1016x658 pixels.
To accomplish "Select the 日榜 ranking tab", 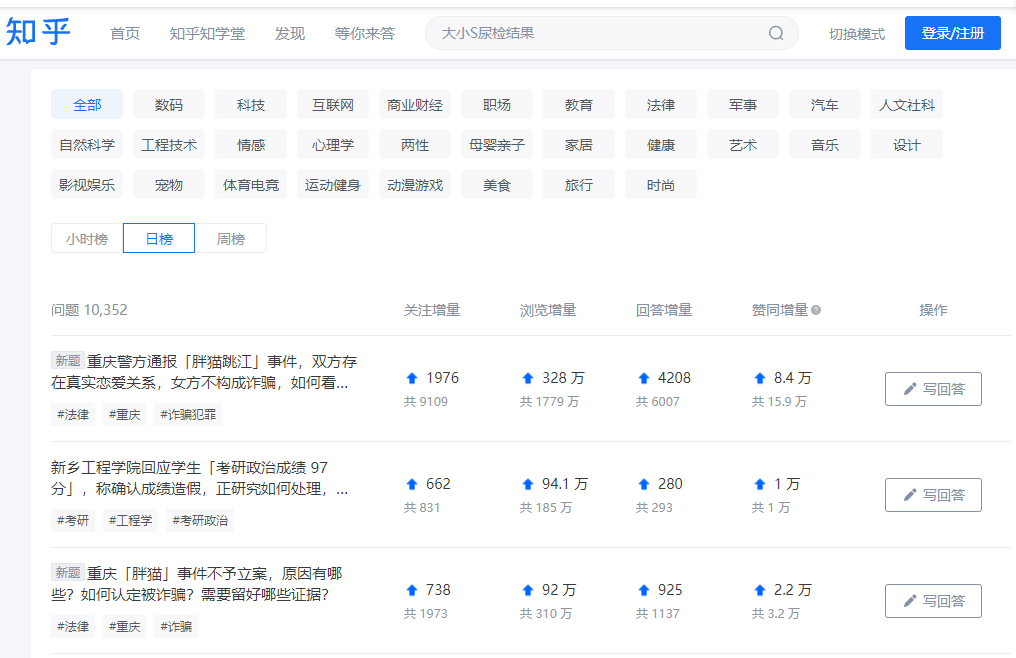I will click(x=159, y=239).
